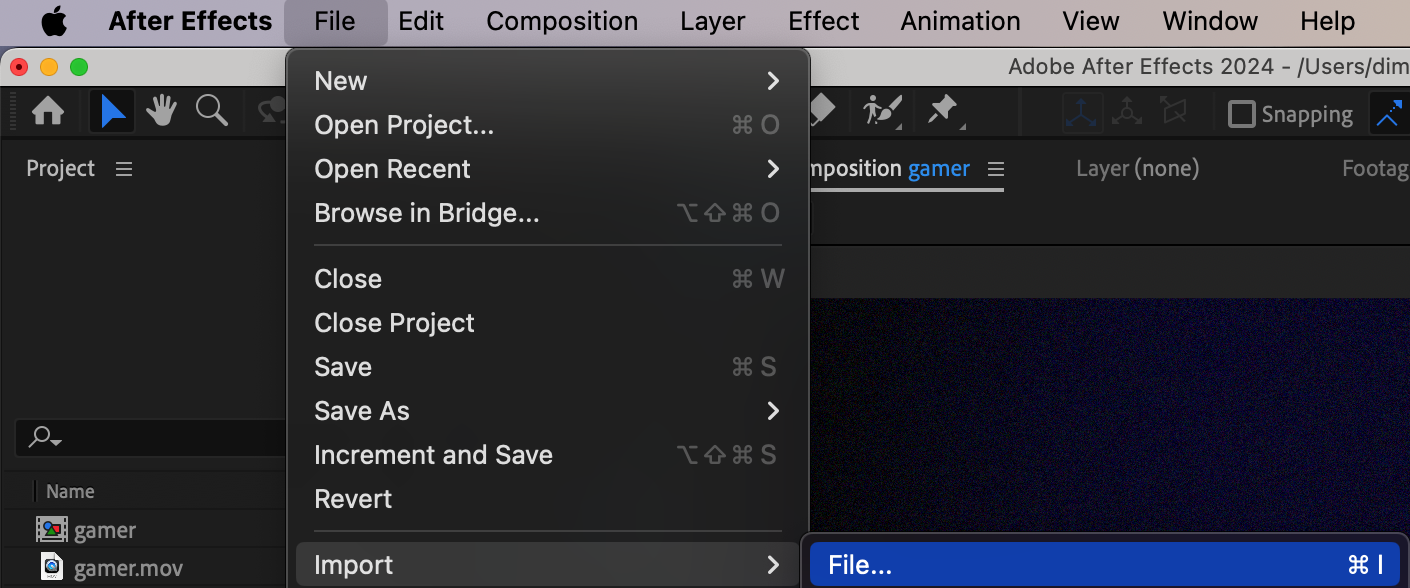Select the Hand tool
Viewport: 1410px width, 588px height.
[x=162, y=112]
